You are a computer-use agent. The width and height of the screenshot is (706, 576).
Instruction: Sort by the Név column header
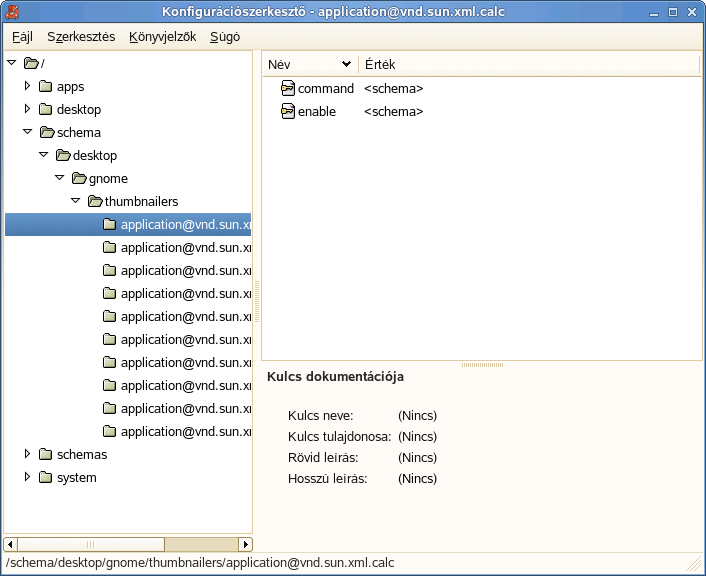click(x=310, y=64)
